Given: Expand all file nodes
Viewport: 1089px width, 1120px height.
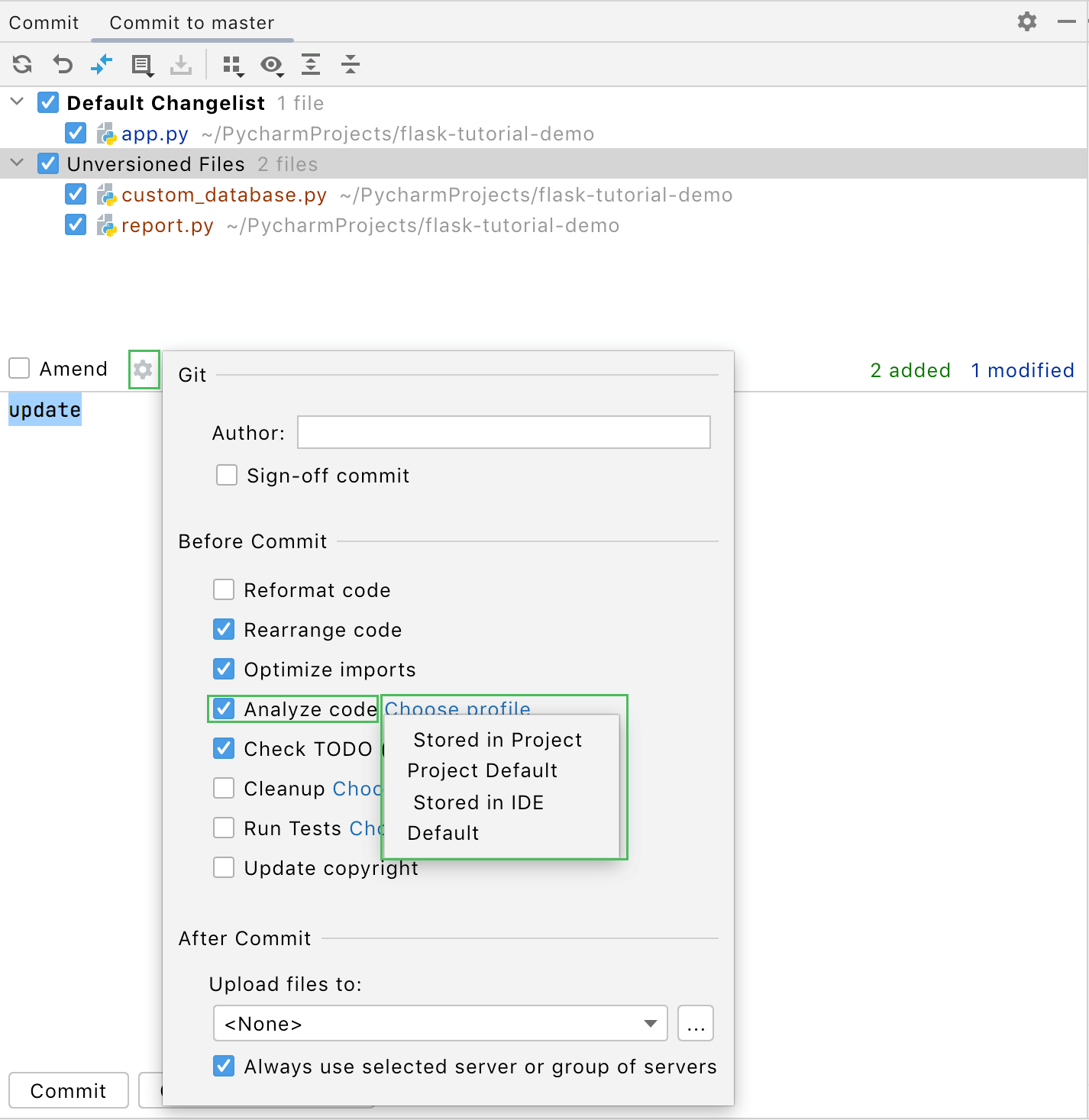Looking at the screenshot, I should (x=311, y=66).
